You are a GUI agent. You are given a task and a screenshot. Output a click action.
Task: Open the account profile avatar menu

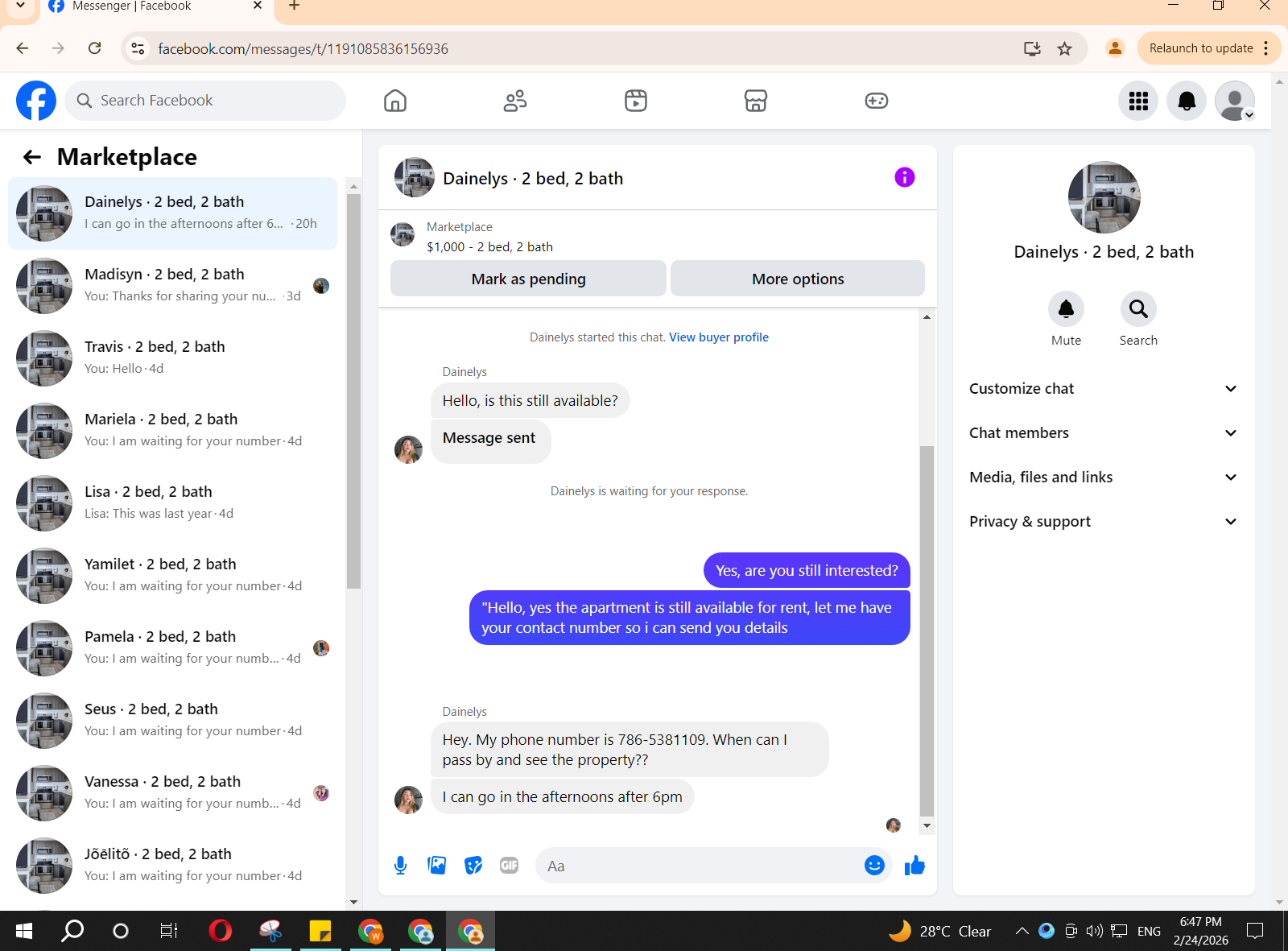pyautogui.click(x=1235, y=101)
